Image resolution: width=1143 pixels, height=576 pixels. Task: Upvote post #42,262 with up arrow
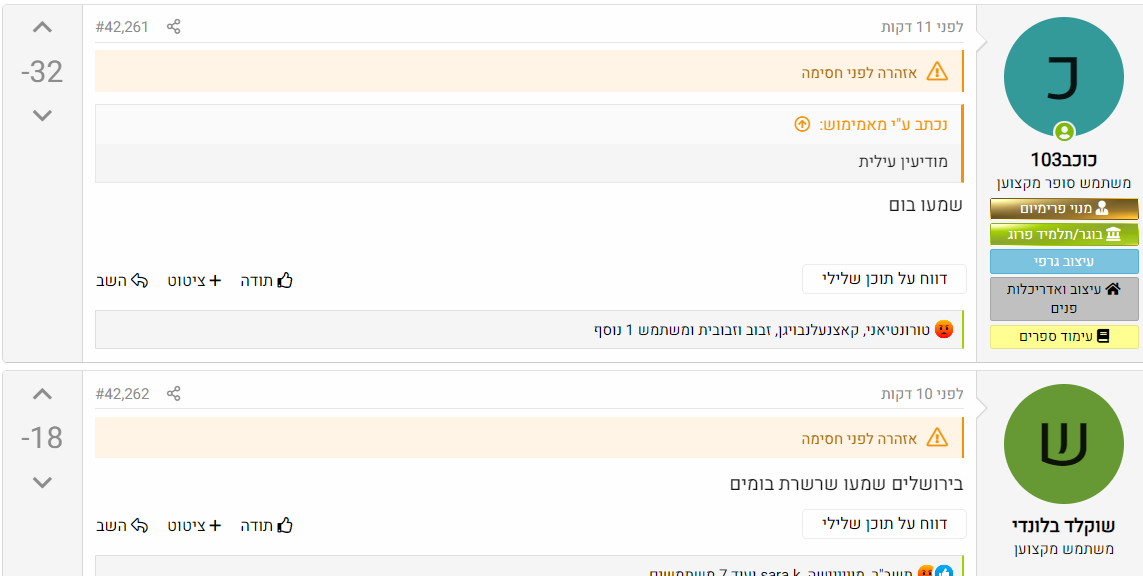coord(42,394)
